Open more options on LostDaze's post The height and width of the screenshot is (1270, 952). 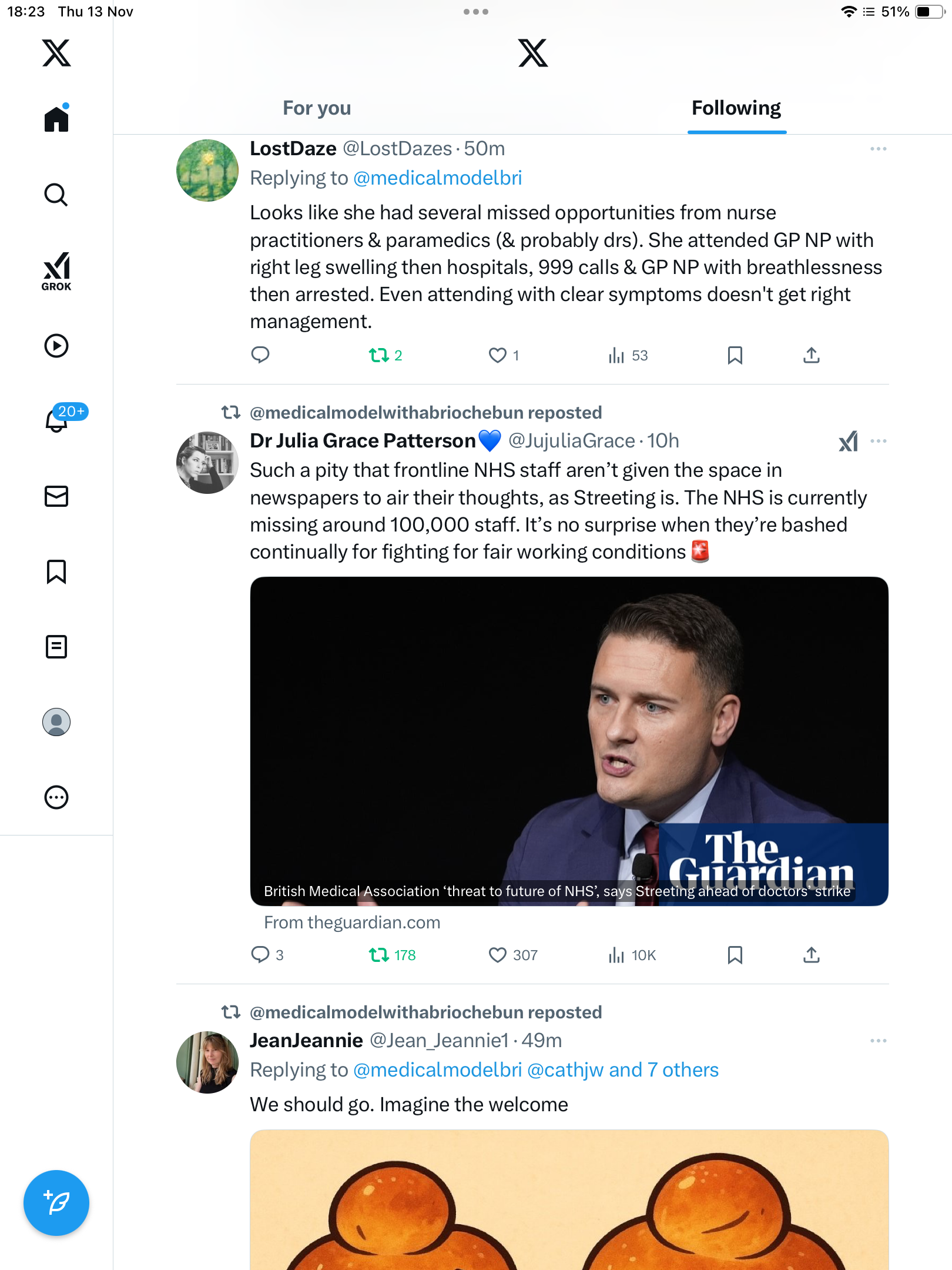click(x=879, y=149)
